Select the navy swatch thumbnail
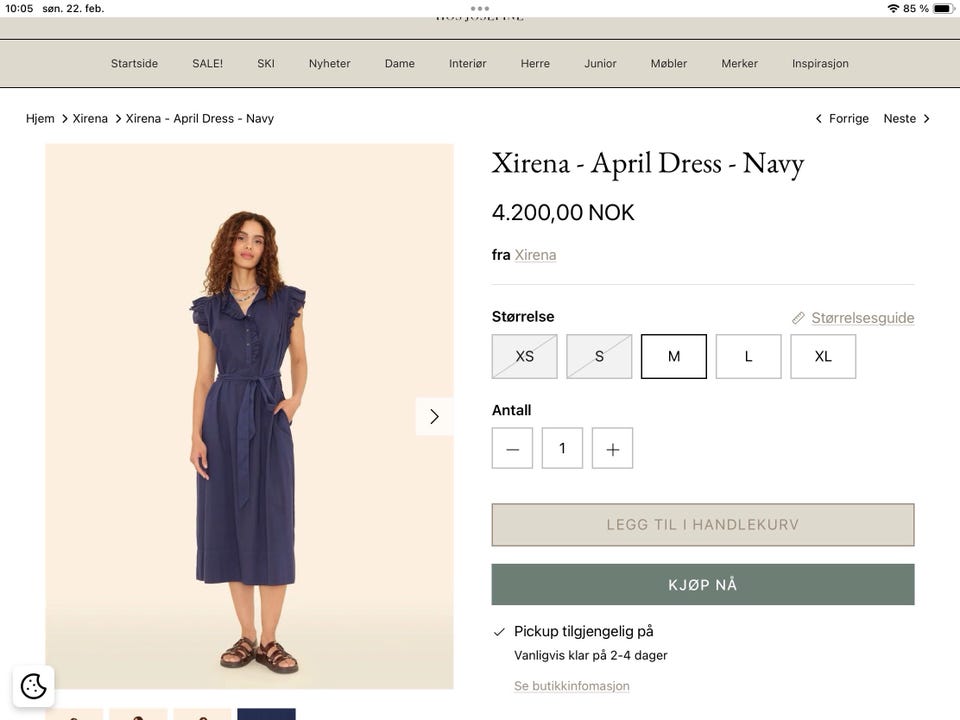This screenshot has height=720, width=960. click(x=266, y=714)
